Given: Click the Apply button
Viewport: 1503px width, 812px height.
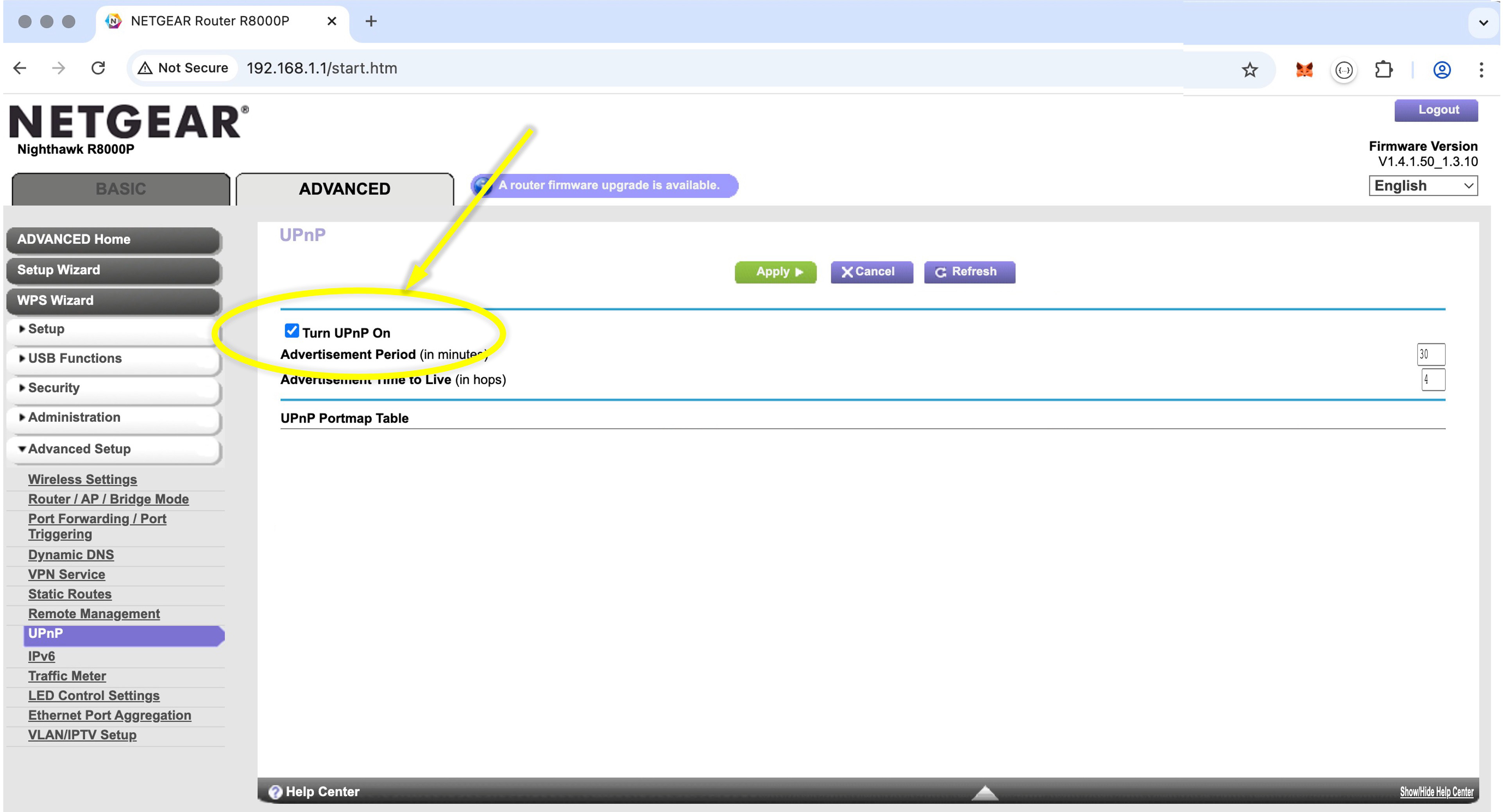Looking at the screenshot, I should pyautogui.click(x=775, y=272).
